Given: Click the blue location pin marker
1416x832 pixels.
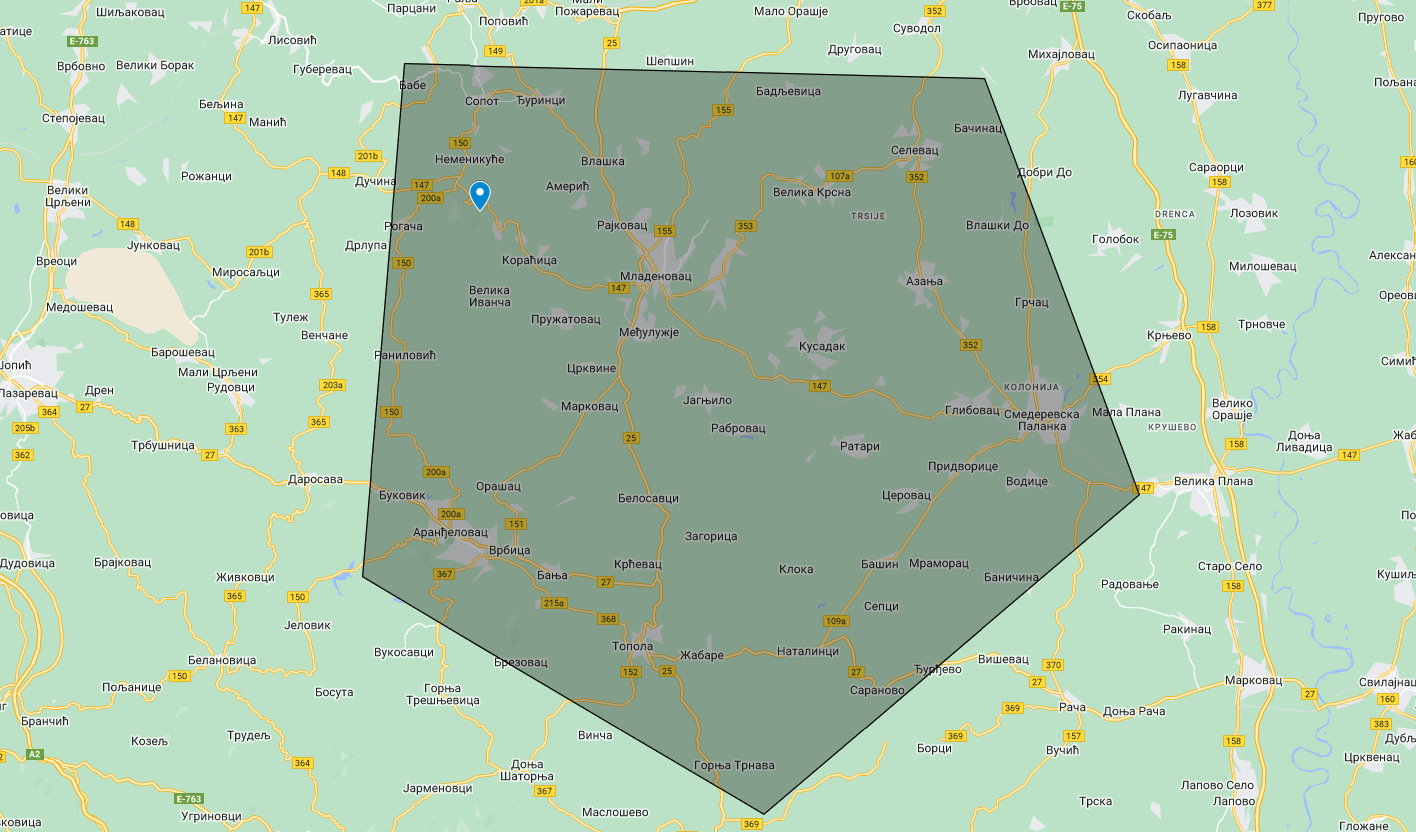Looking at the screenshot, I should (x=480, y=194).
